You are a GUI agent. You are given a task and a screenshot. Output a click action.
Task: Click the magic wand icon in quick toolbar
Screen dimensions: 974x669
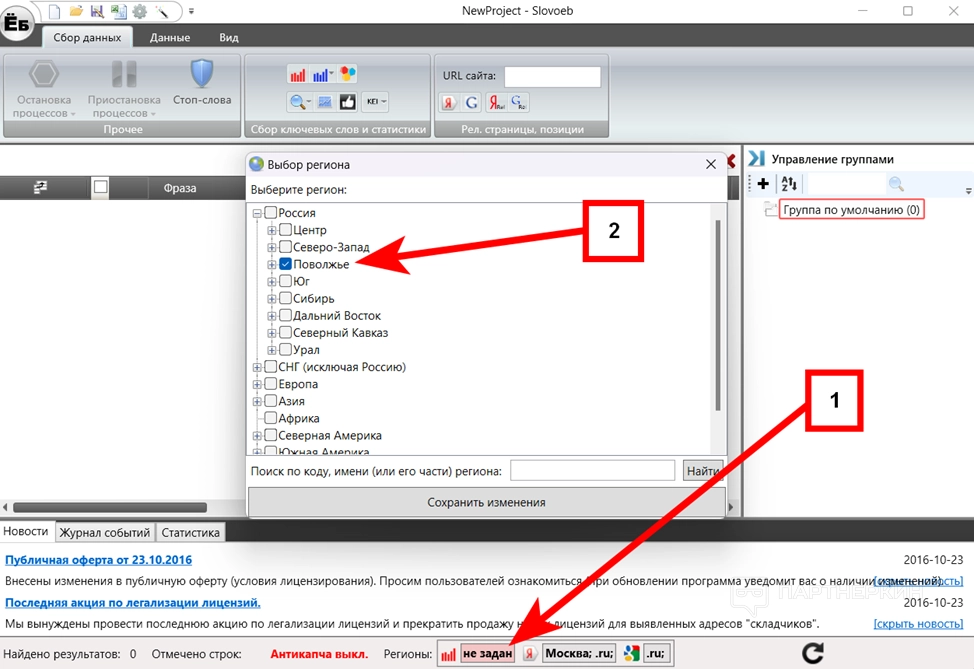[x=162, y=11]
